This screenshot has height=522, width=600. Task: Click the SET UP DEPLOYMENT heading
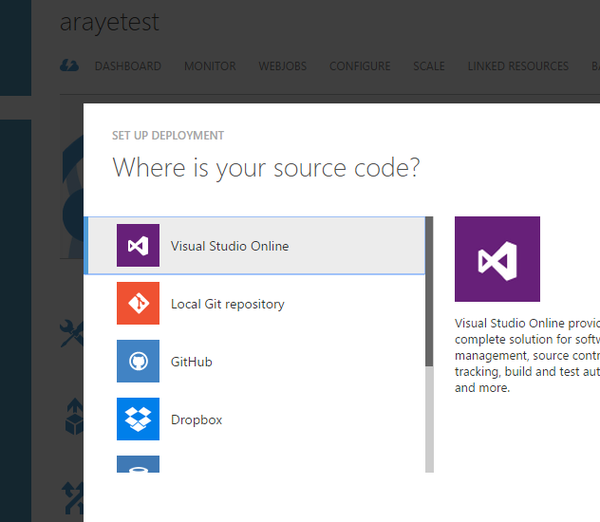168,135
